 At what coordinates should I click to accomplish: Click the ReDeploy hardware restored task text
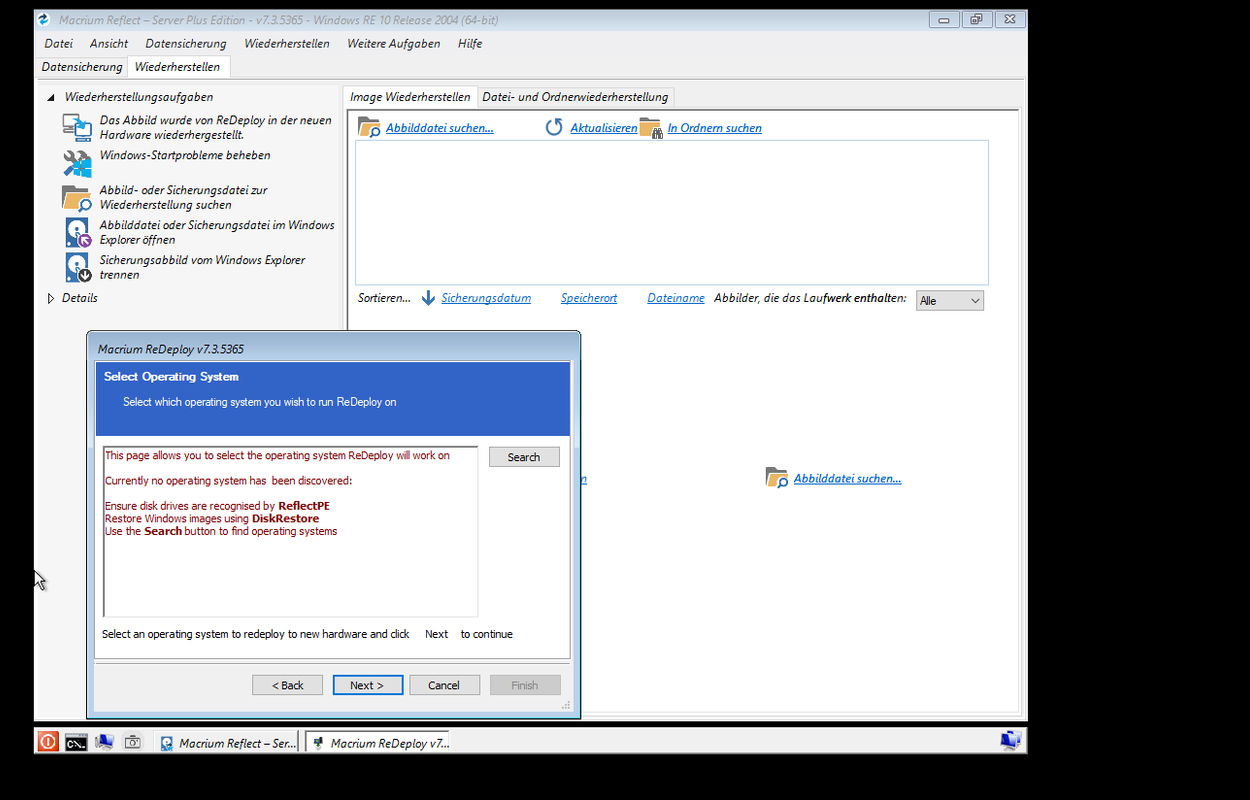pyautogui.click(x=216, y=127)
